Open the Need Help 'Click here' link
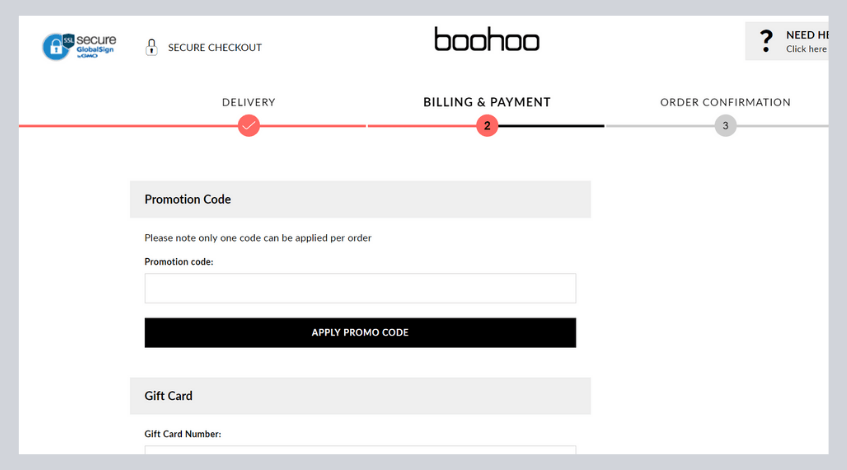Image resolution: width=847 pixels, height=470 pixels. point(806,49)
